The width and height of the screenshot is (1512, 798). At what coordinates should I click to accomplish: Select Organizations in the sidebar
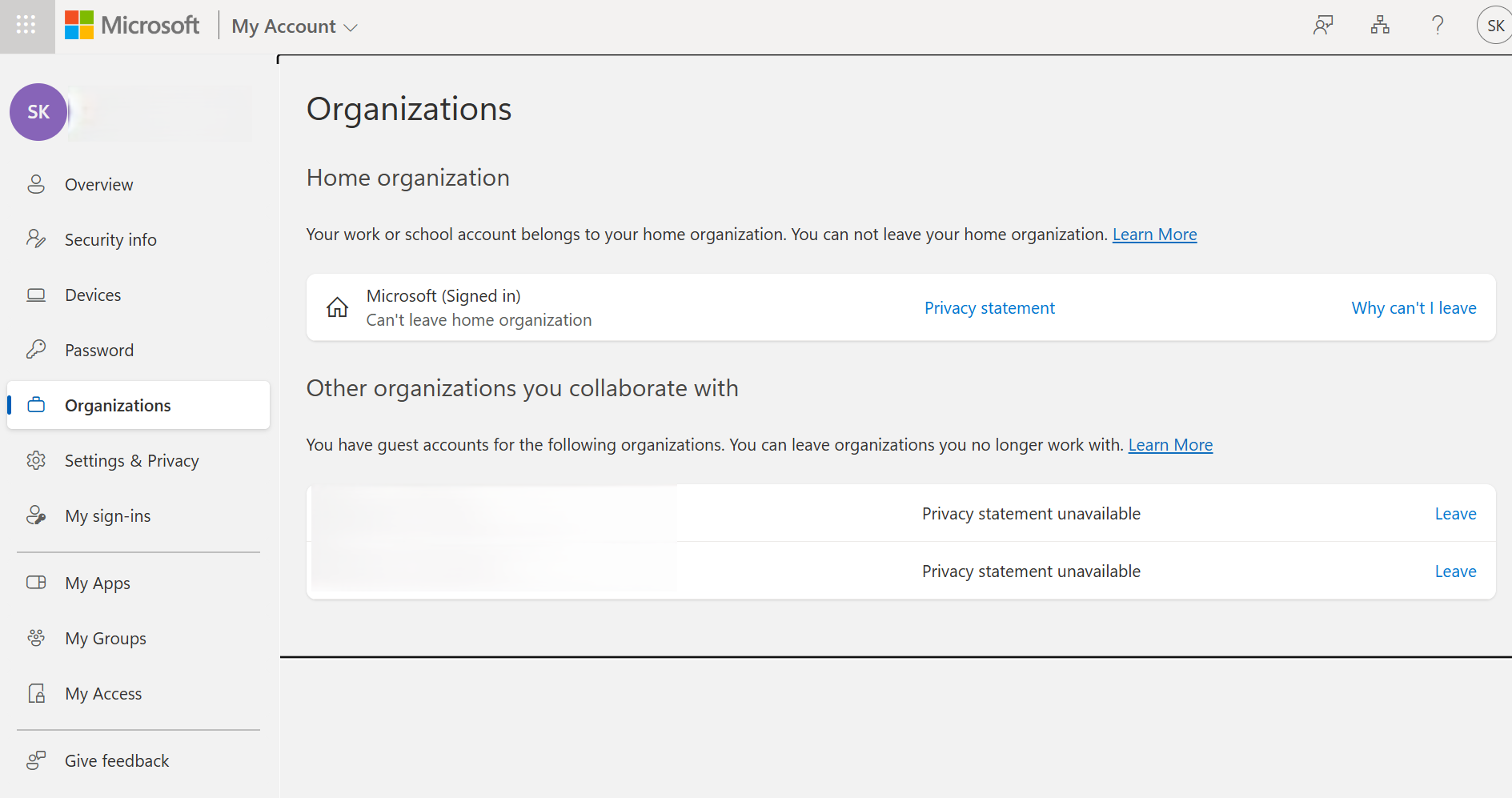pos(118,405)
